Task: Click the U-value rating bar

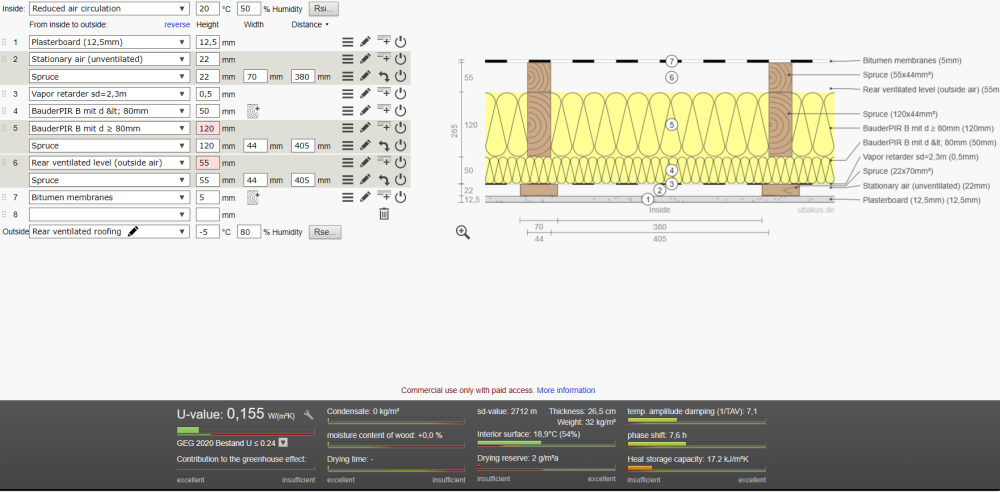Action: click(x=246, y=431)
